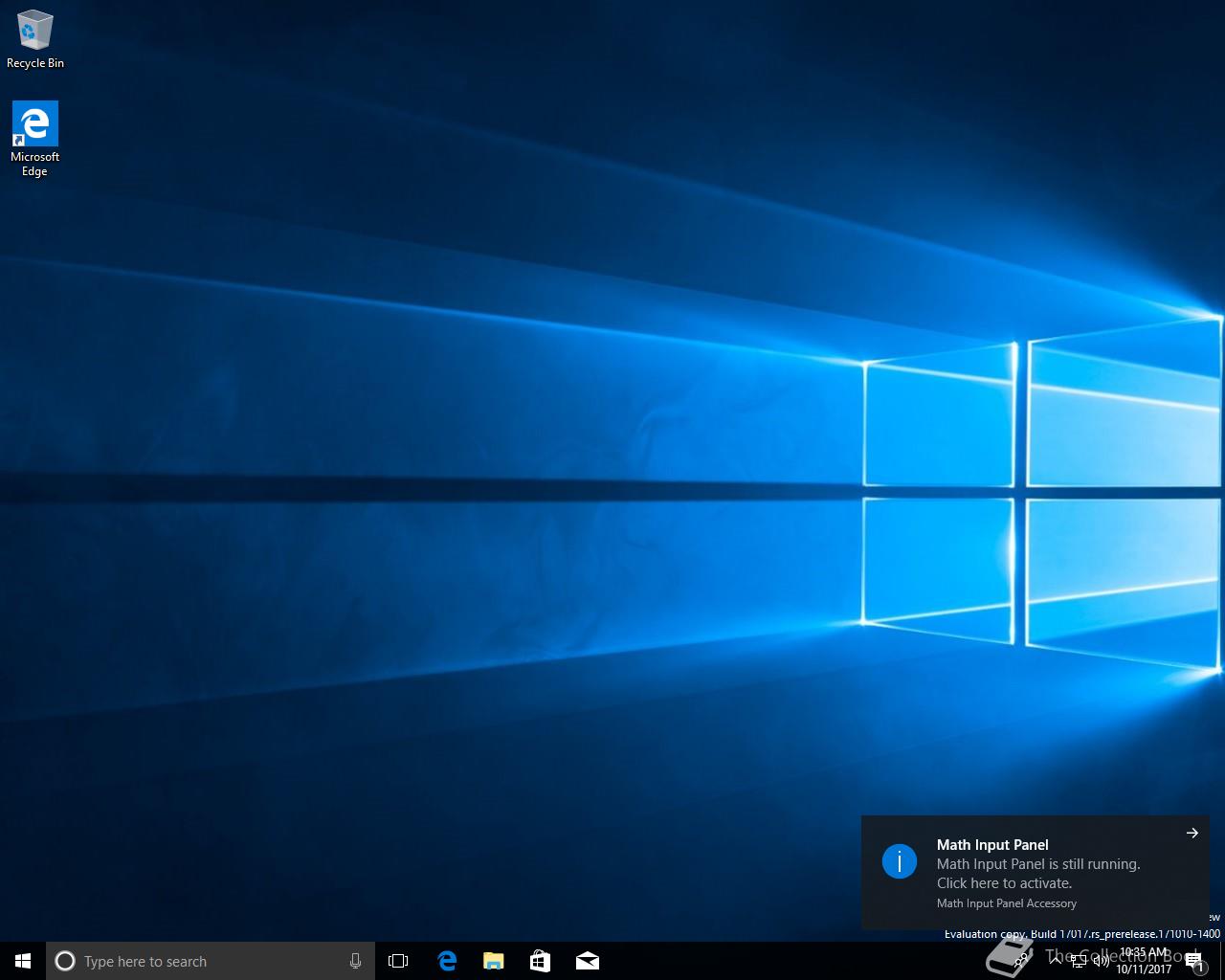Select the Microsoft Edge desktop shortcut
1225x980 pixels.
(x=34, y=140)
